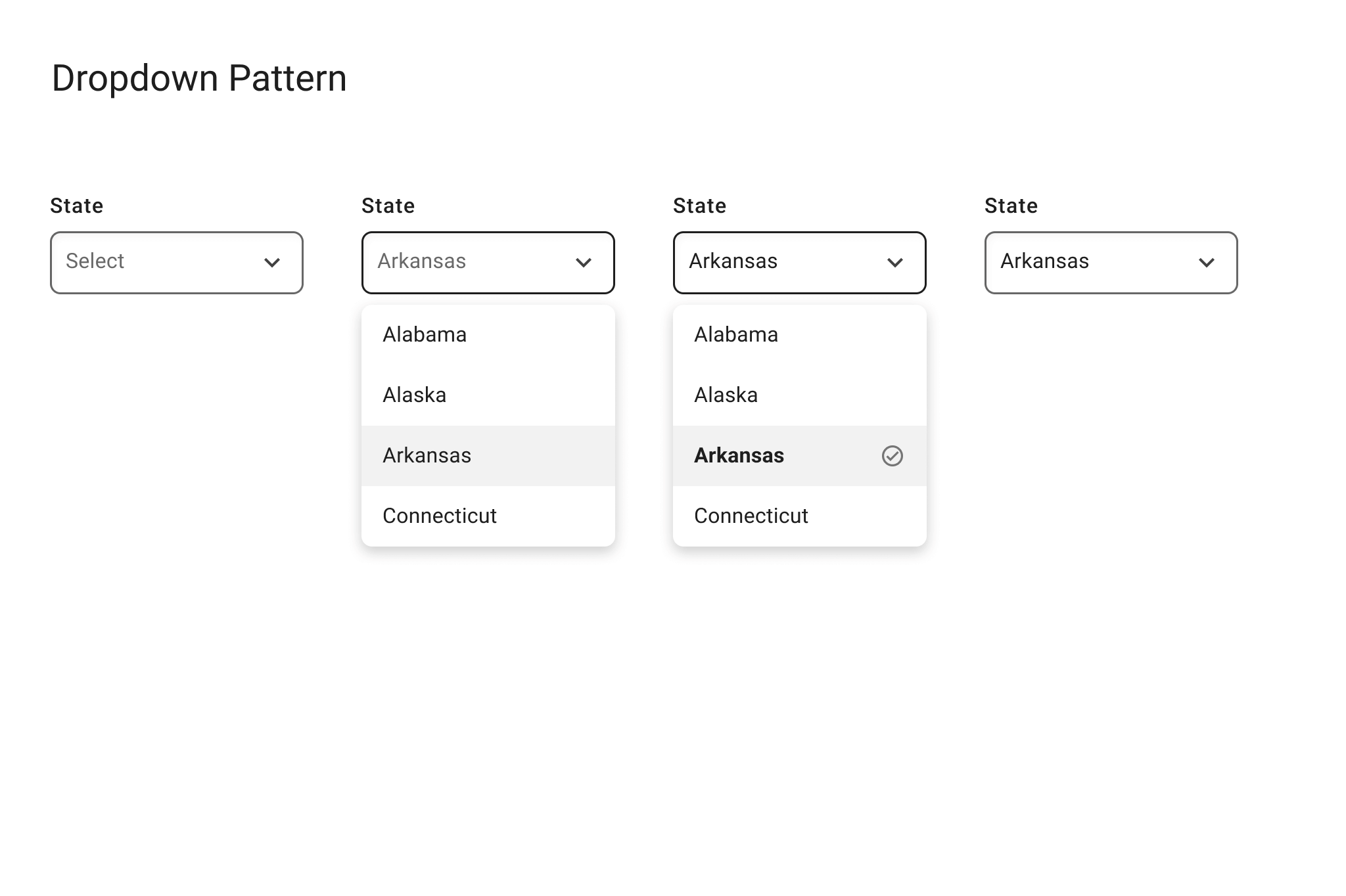The height and width of the screenshot is (896, 1346).
Task: Click the chevron in the Arkansas dropdown with no open list
Action: [x=1207, y=263]
